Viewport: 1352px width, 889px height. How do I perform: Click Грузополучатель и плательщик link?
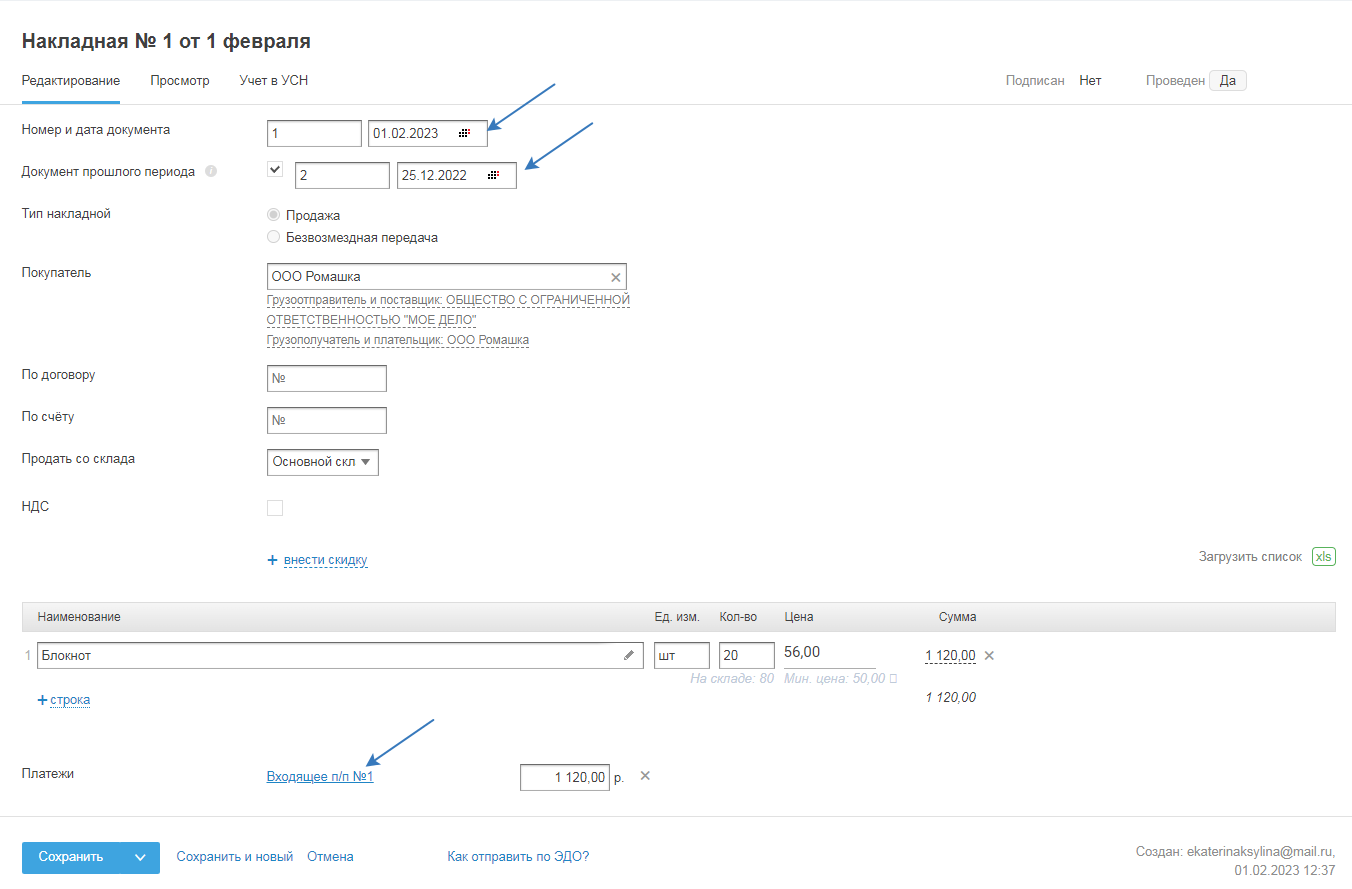pyautogui.click(x=398, y=340)
